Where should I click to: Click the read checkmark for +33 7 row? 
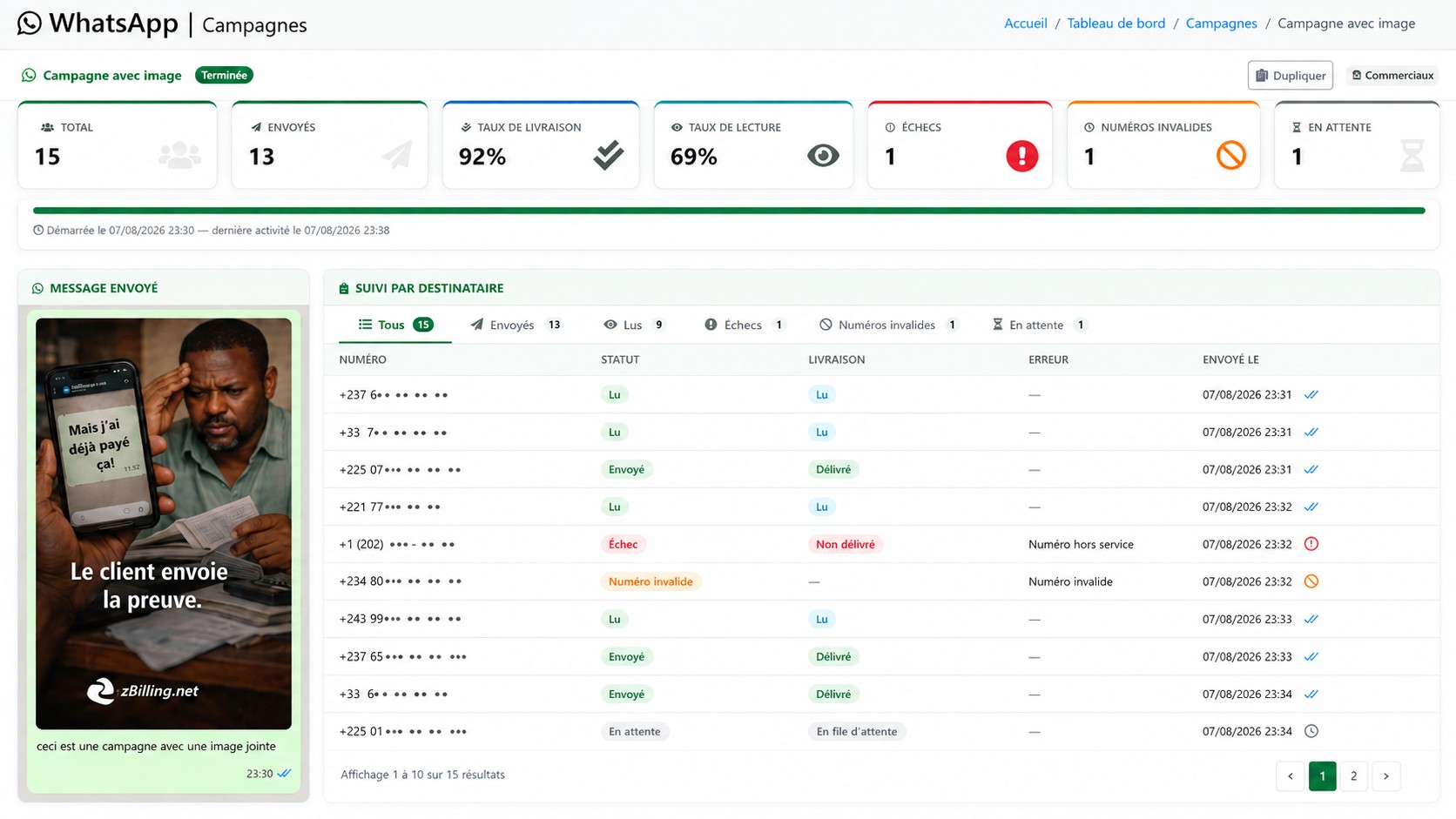[1311, 433]
